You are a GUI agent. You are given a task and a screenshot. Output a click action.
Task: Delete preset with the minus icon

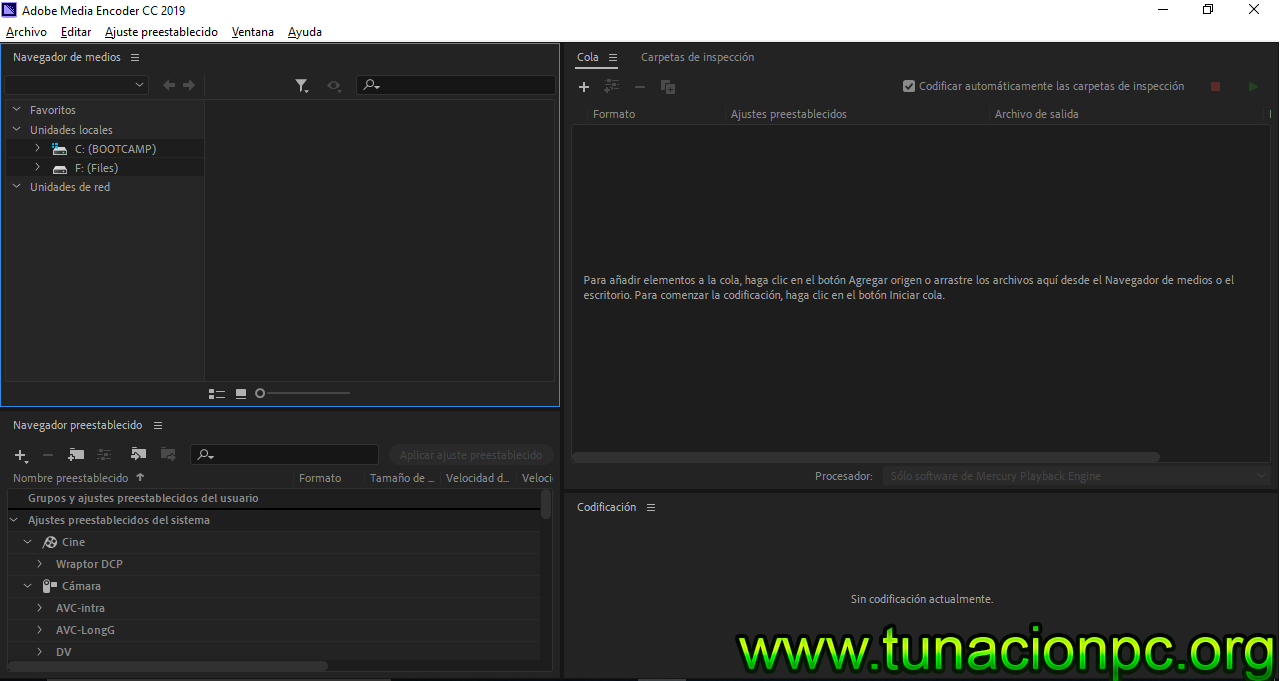click(x=48, y=455)
